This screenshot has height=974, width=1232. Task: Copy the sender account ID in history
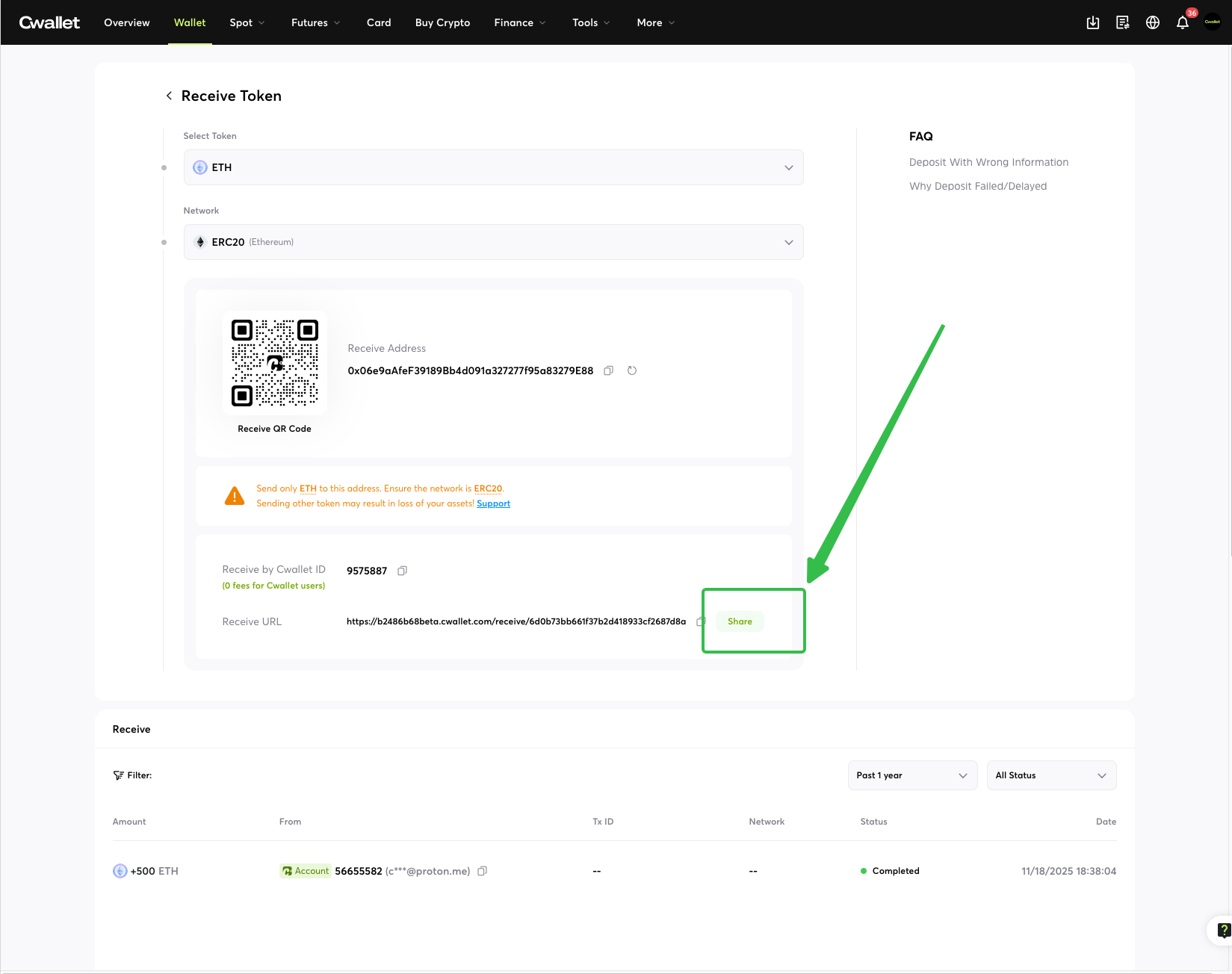(483, 871)
